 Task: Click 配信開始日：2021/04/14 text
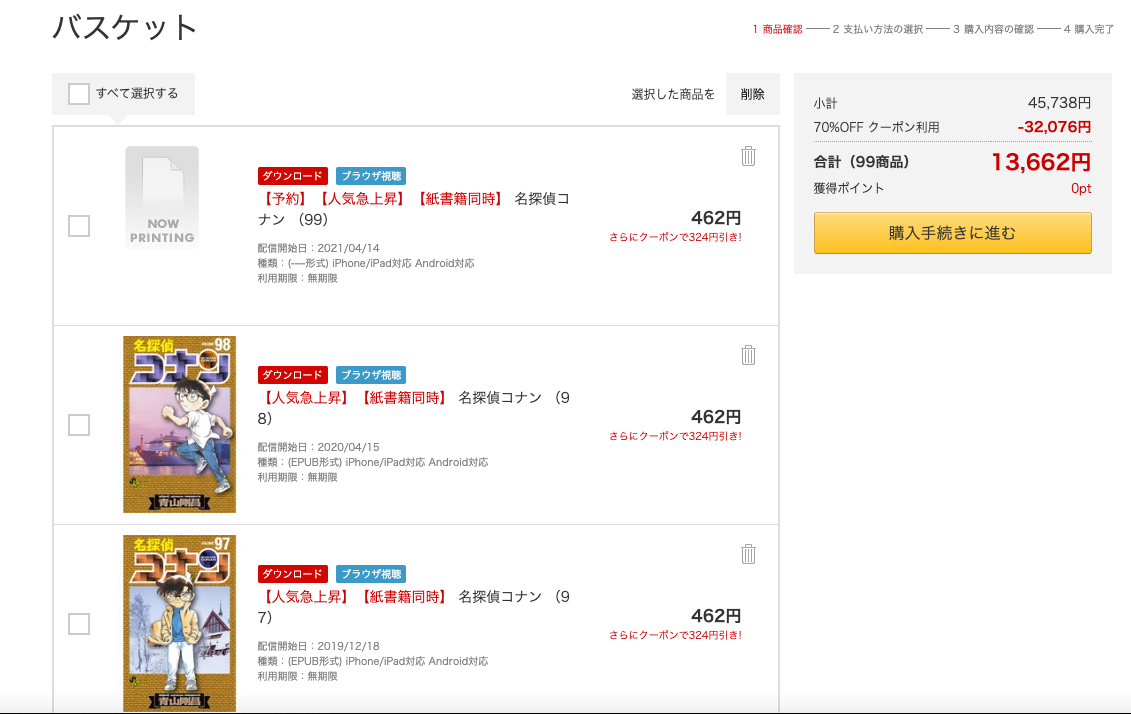318,248
